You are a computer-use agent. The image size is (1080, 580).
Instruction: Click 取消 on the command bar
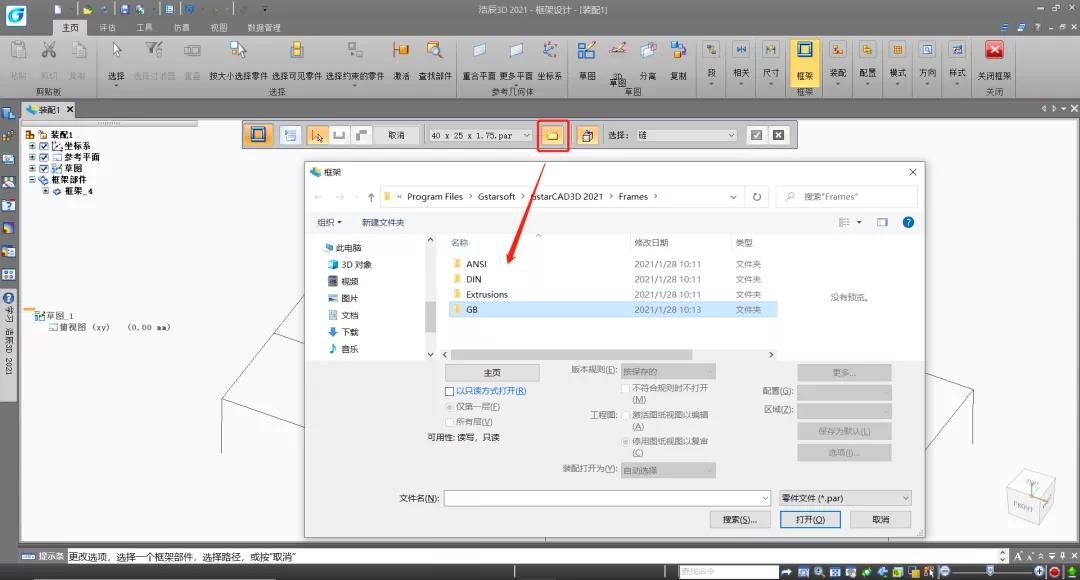(396, 136)
